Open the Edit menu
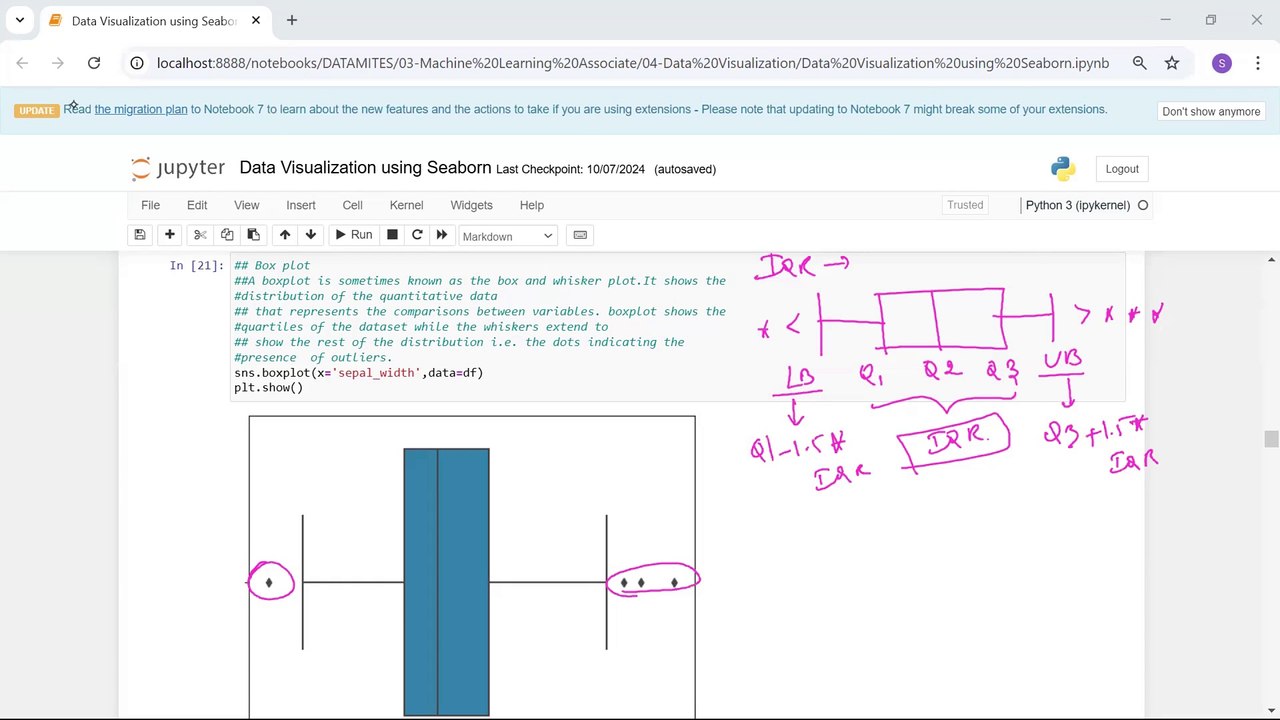Screen dimensions: 1280x720 [x=197, y=205]
